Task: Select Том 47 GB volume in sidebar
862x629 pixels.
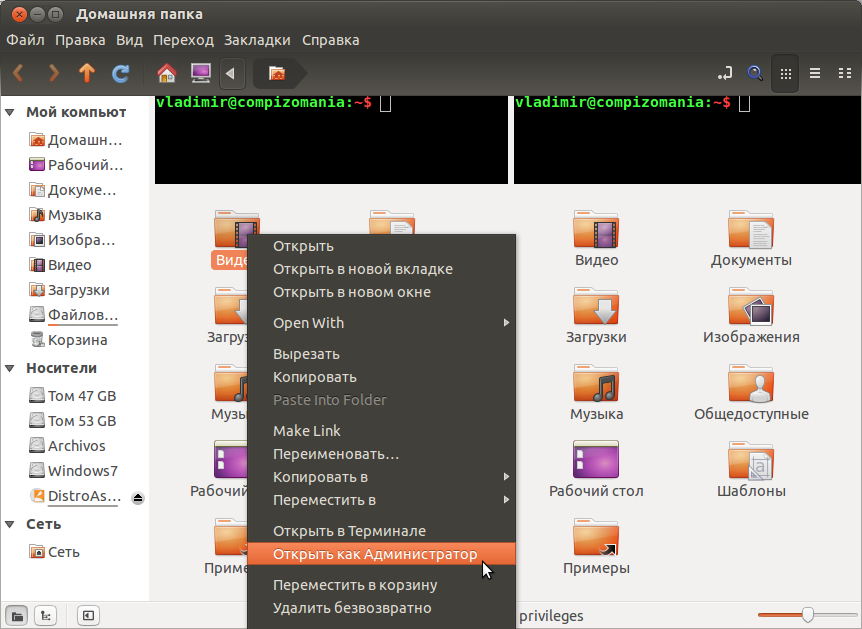Action: [72, 396]
